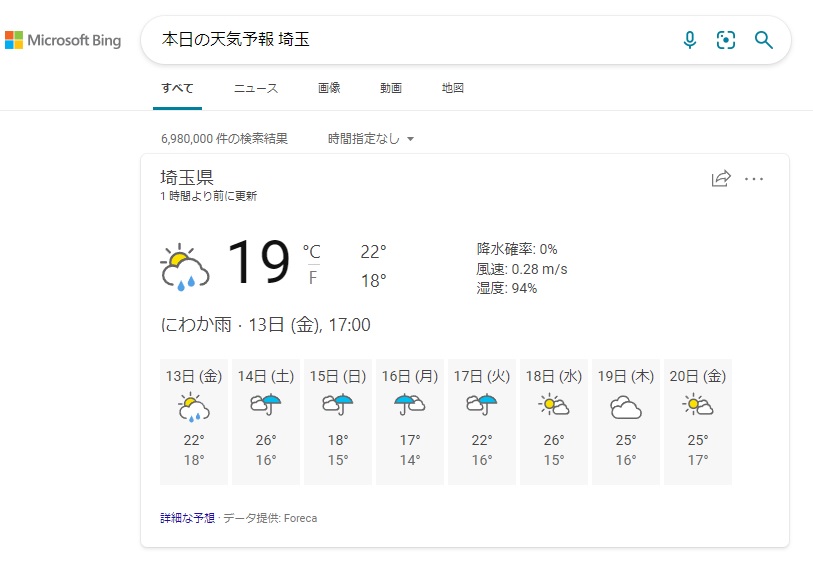The width and height of the screenshot is (813, 583).
Task: Select the 14日 (土) forecast day
Action: point(266,422)
